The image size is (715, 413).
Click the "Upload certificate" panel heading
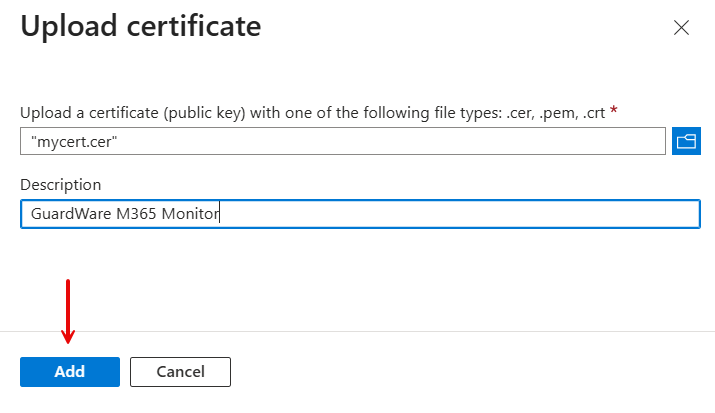coord(141,27)
